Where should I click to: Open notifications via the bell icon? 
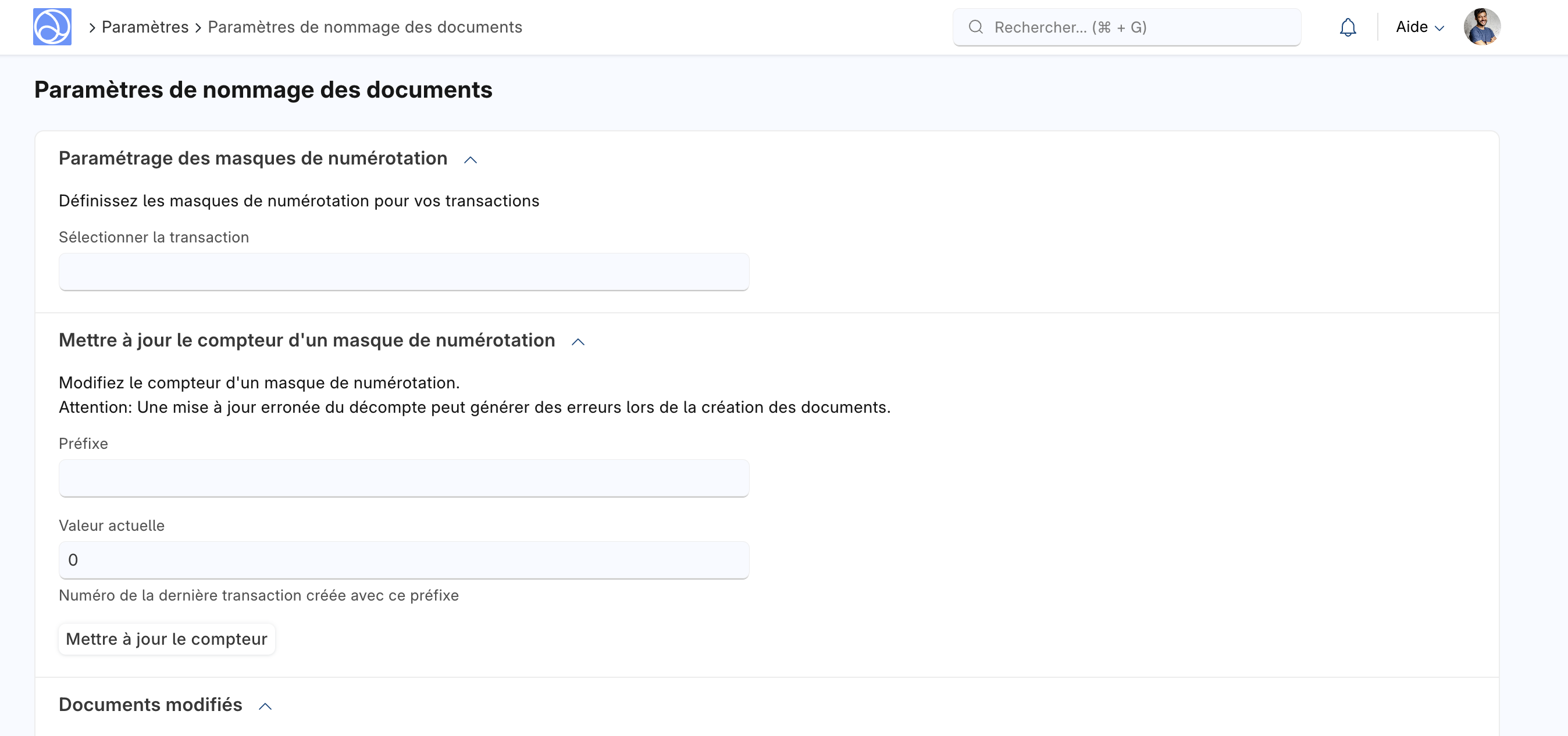point(1347,27)
